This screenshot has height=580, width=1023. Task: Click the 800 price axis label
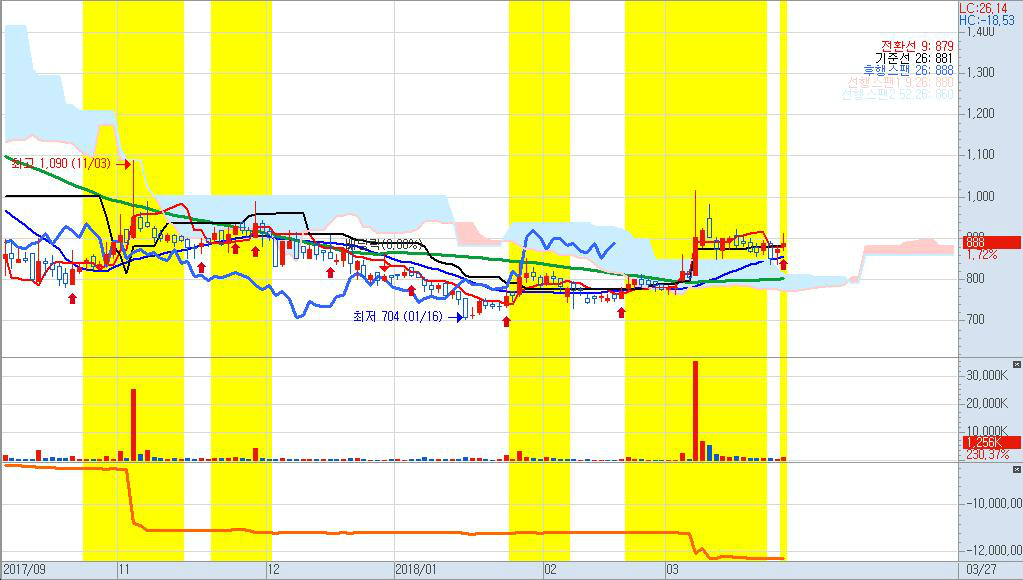pyautogui.click(x=975, y=279)
